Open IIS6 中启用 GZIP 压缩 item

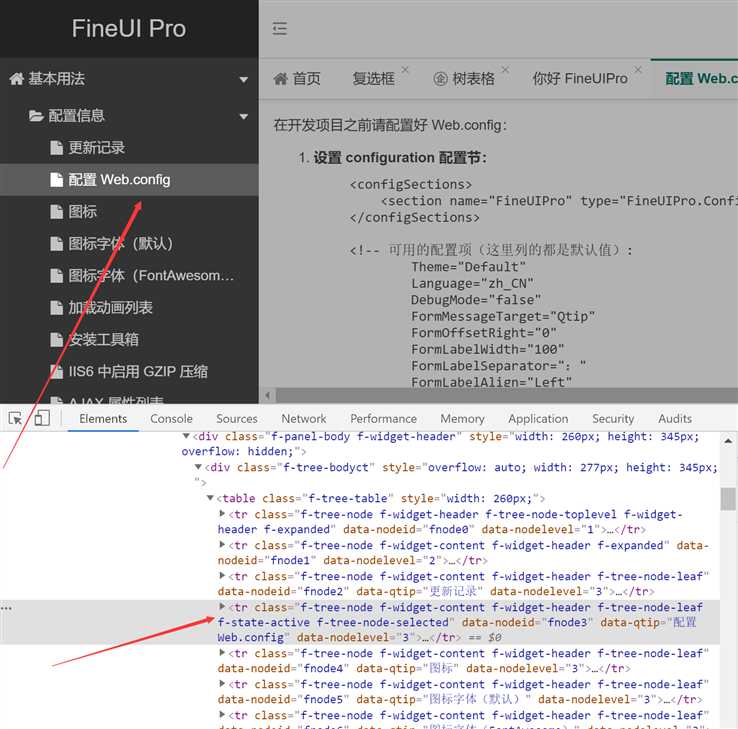[138, 372]
